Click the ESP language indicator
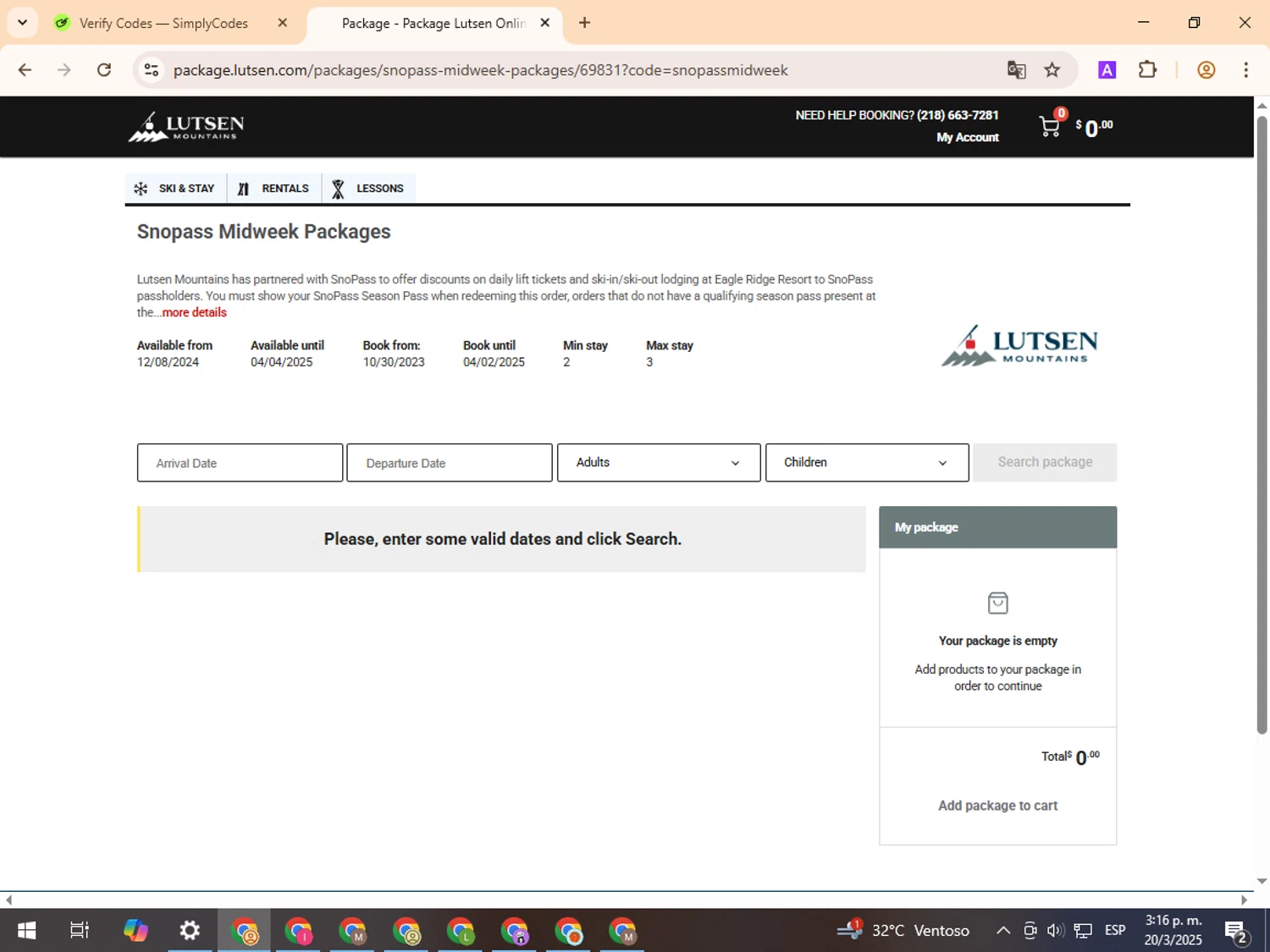 coord(1115,931)
